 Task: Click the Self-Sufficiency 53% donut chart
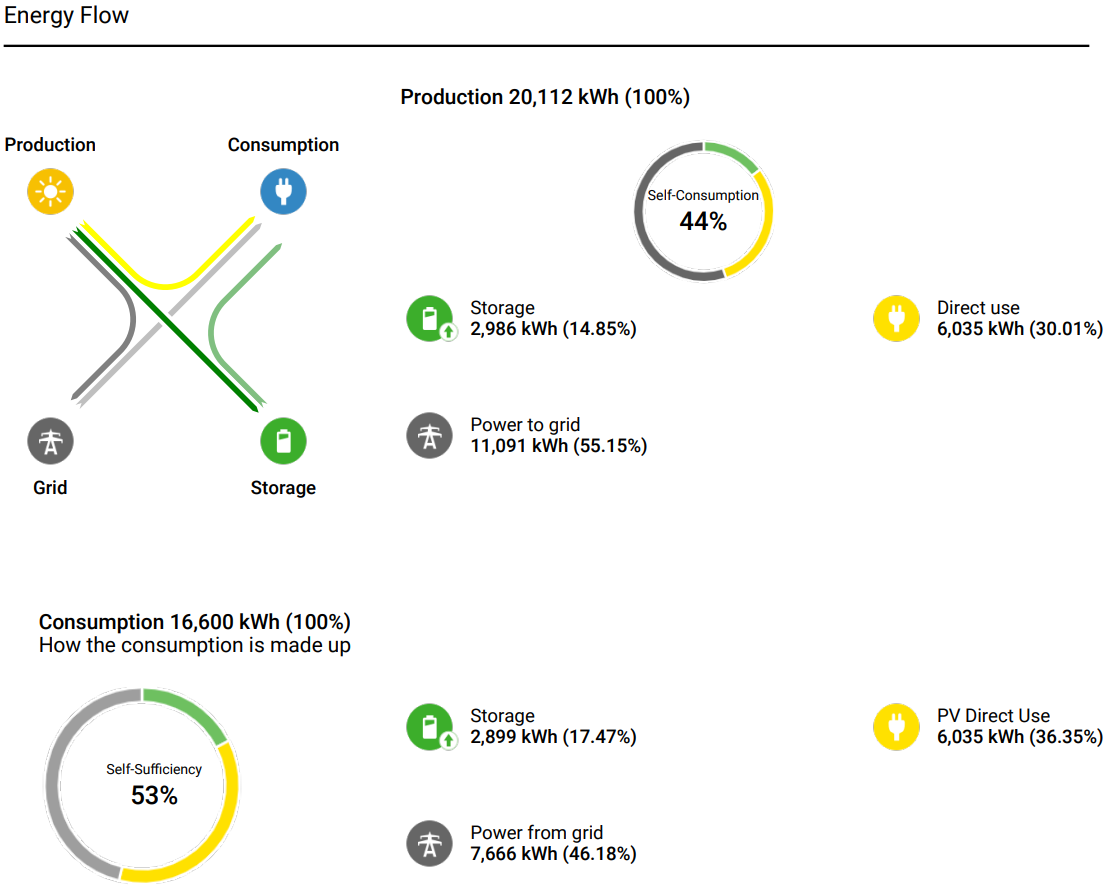[x=142, y=785]
